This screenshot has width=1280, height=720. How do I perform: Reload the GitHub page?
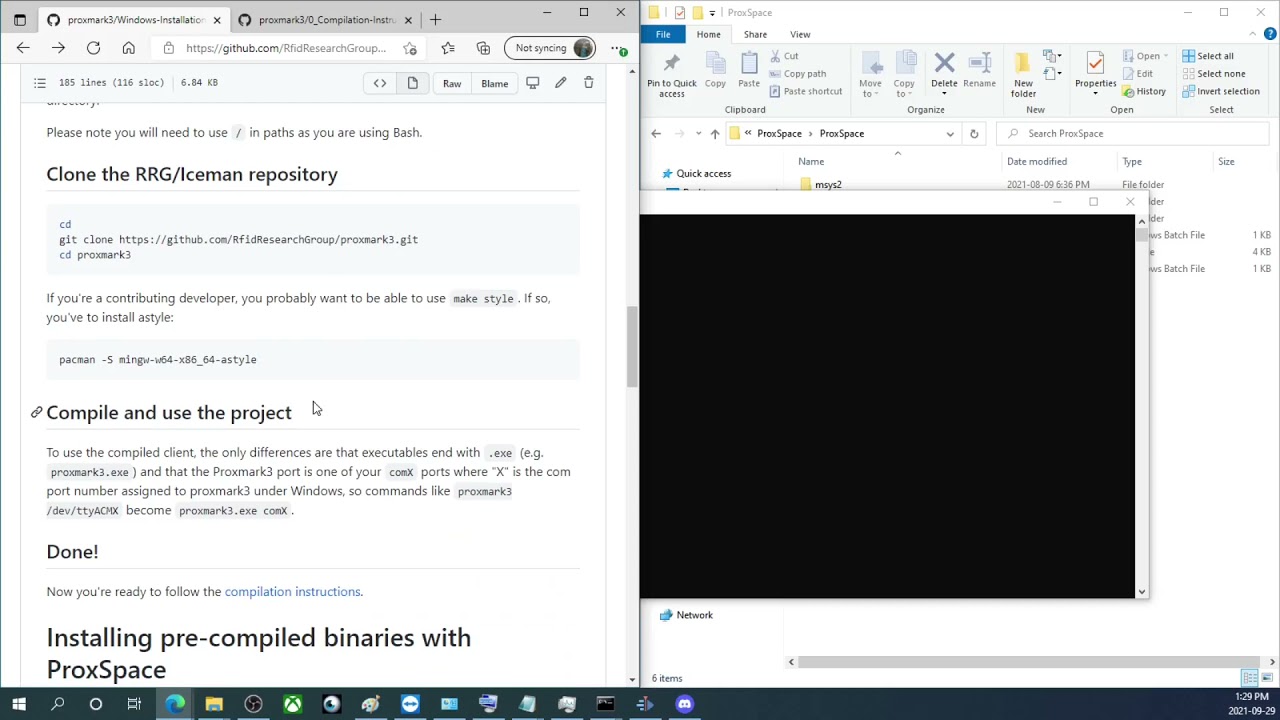(x=93, y=48)
